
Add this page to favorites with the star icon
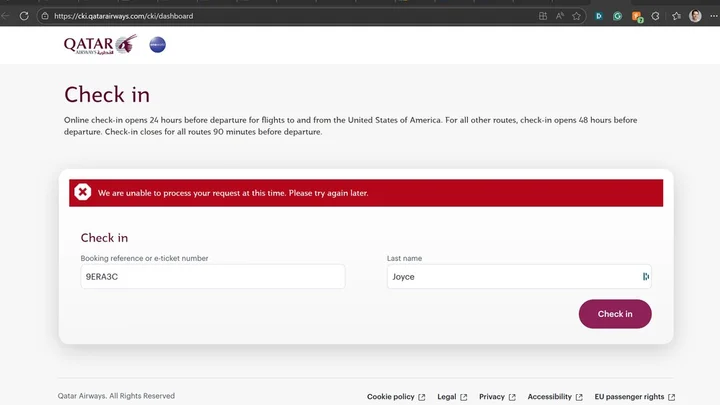578,16
